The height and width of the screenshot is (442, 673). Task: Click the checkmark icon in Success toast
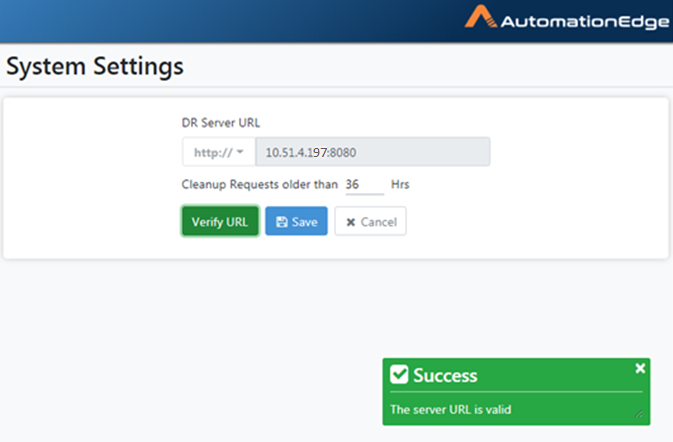(x=399, y=375)
